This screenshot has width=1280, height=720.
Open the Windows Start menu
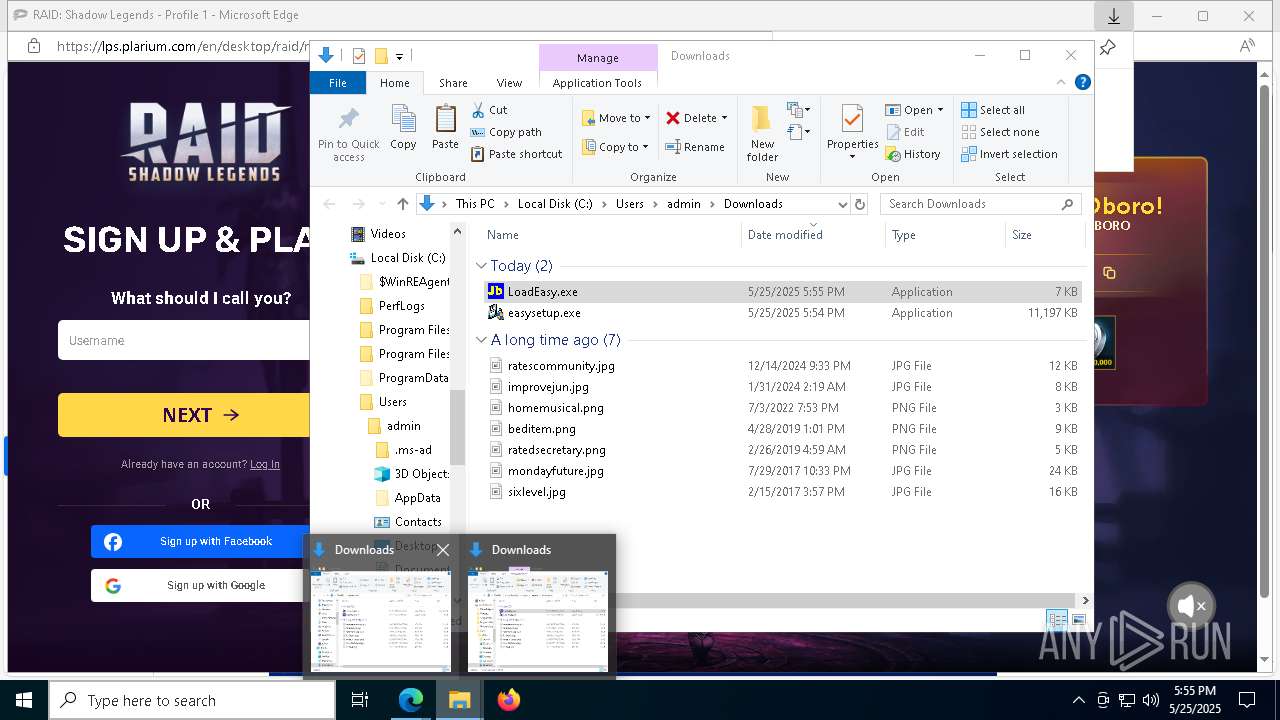24,701
